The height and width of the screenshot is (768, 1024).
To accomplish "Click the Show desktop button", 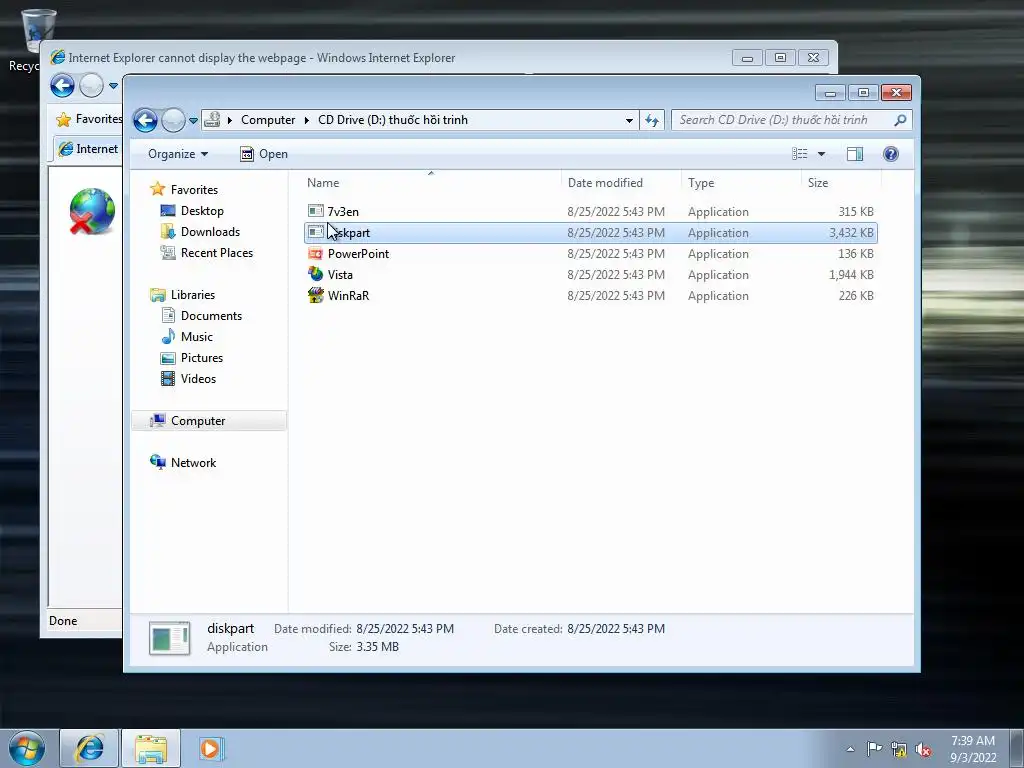I will [1017, 748].
